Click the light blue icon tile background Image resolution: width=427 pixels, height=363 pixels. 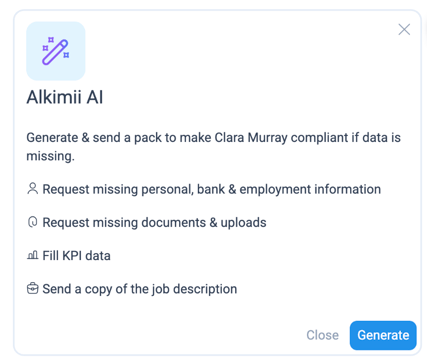tap(56, 51)
